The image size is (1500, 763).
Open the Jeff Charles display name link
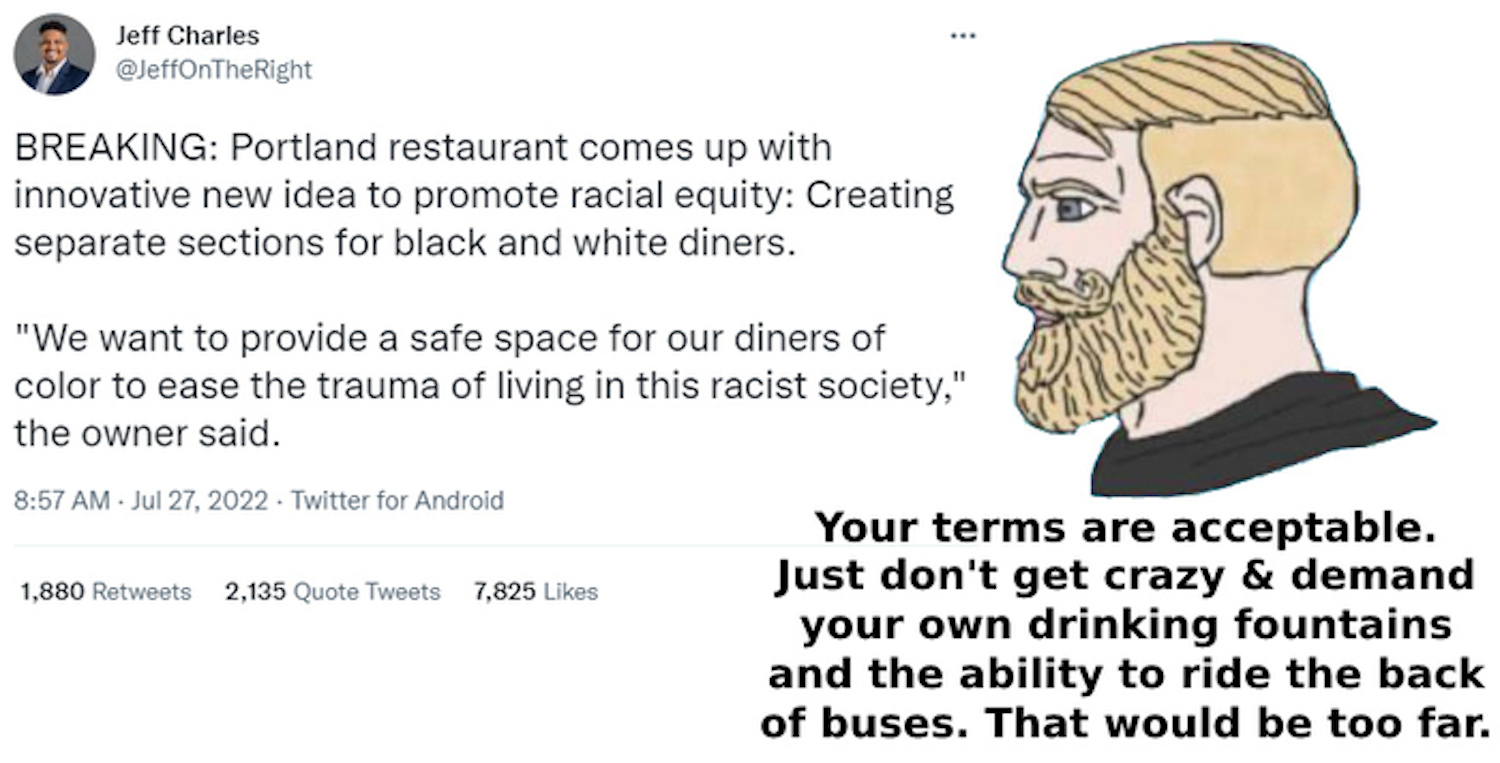coord(187,36)
